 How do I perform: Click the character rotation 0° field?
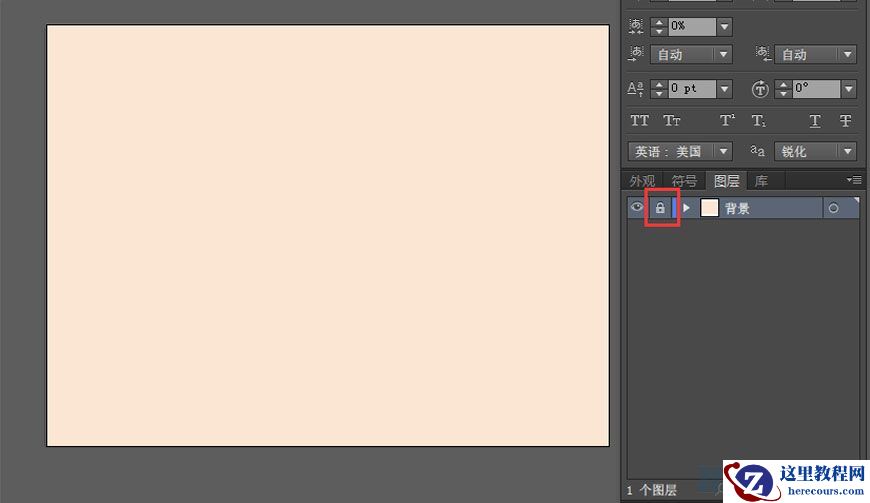click(x=816, y=89)
